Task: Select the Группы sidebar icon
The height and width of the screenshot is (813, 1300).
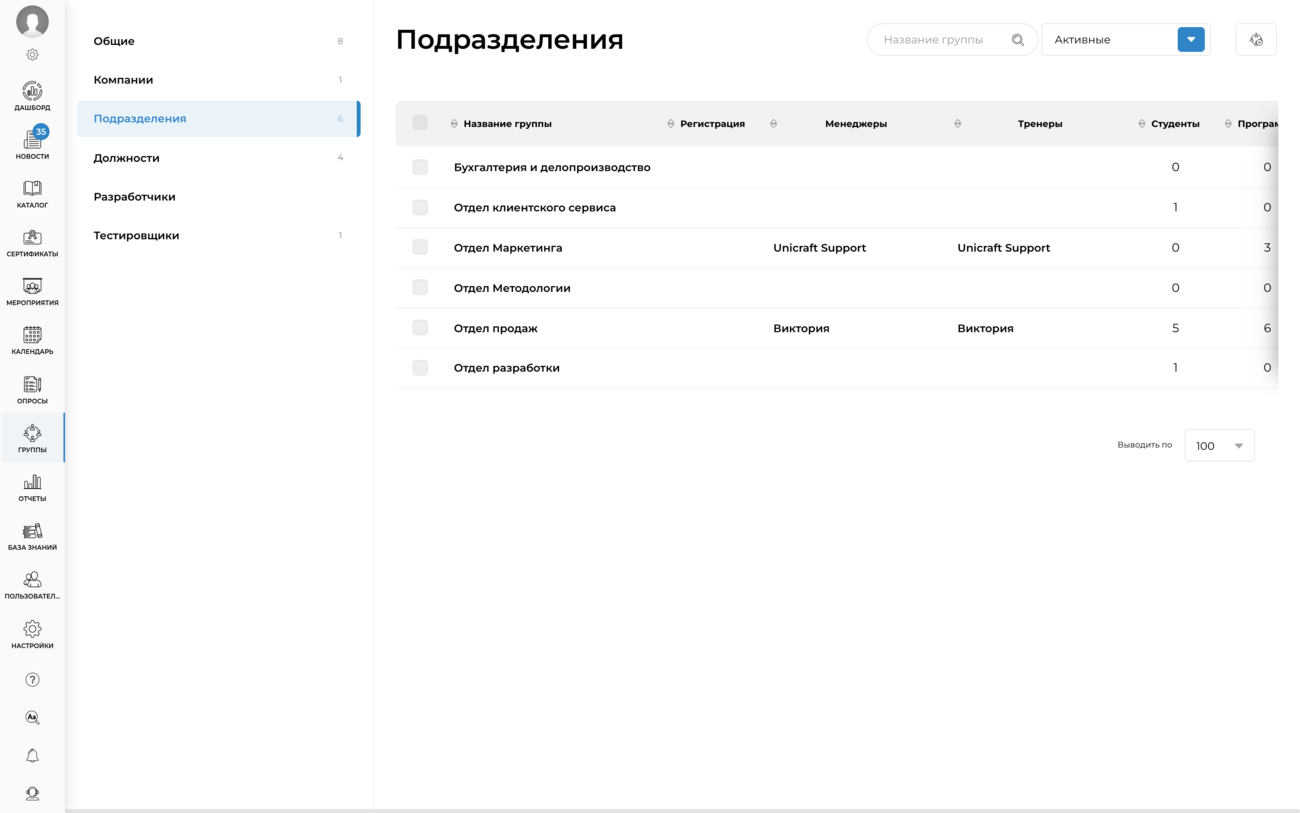Action: point(32,438)
